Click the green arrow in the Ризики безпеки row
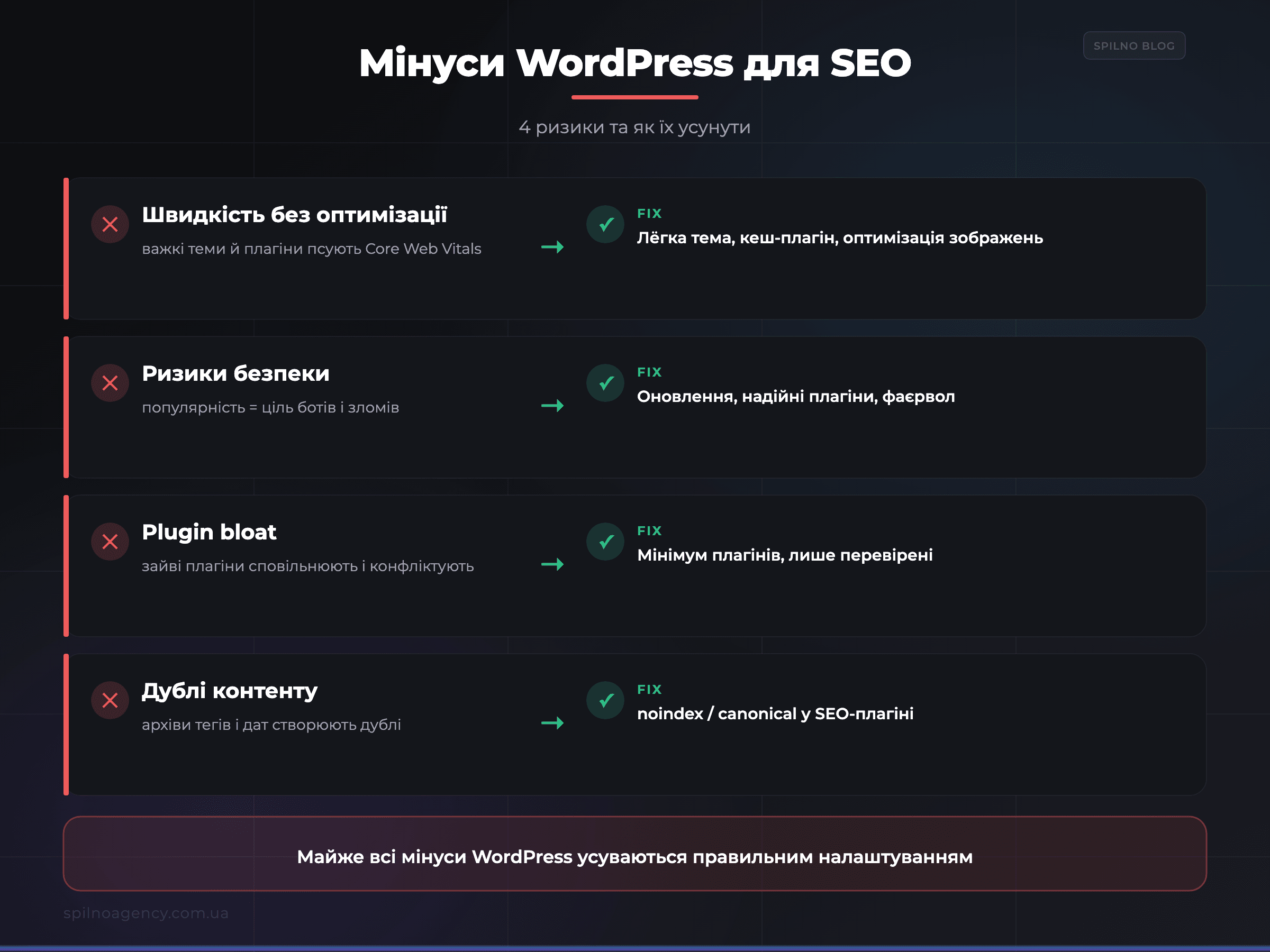 552,406
